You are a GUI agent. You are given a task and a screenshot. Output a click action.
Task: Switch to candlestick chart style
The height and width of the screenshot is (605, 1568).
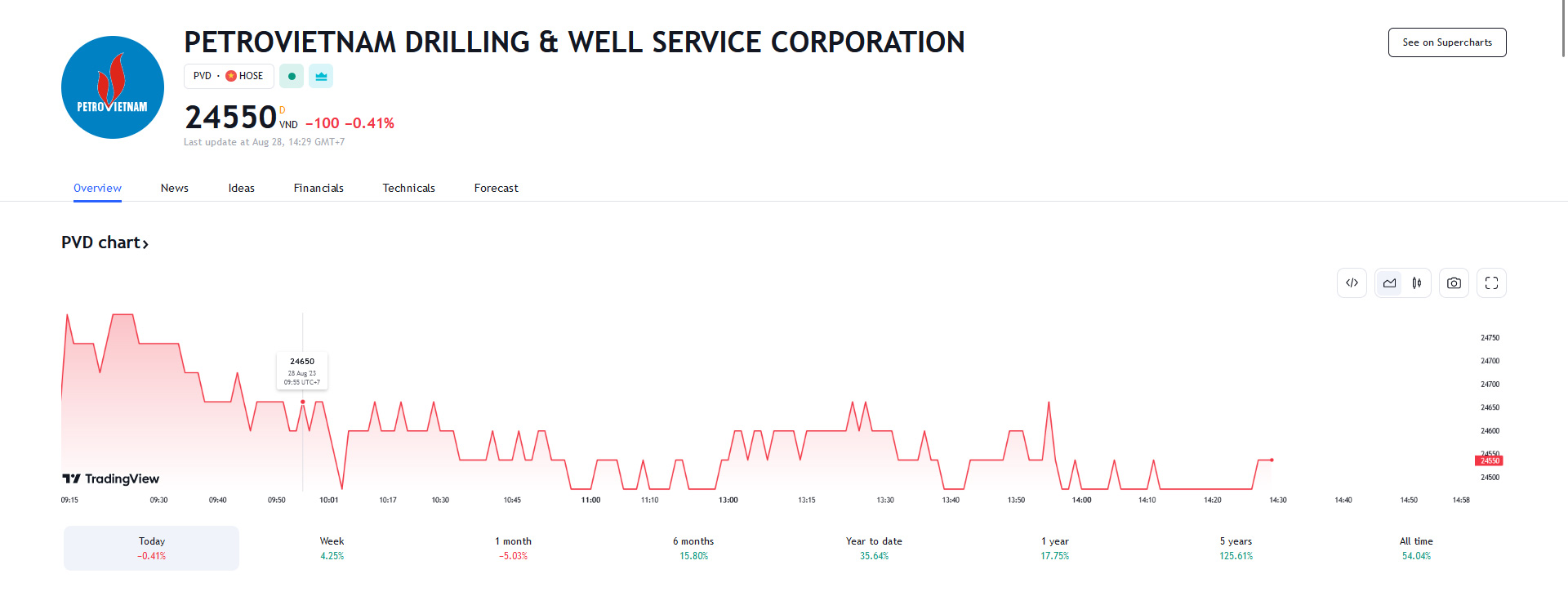1417,283
